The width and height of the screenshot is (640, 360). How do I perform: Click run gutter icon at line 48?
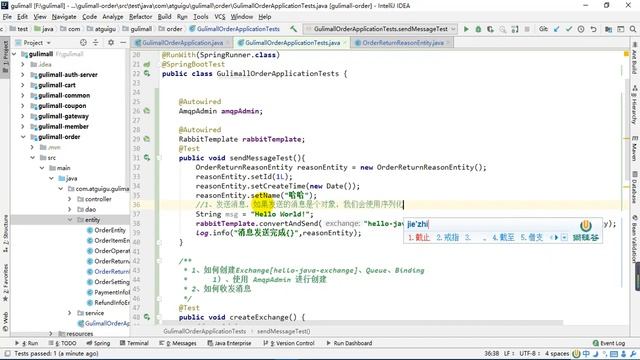pos(147,317)
